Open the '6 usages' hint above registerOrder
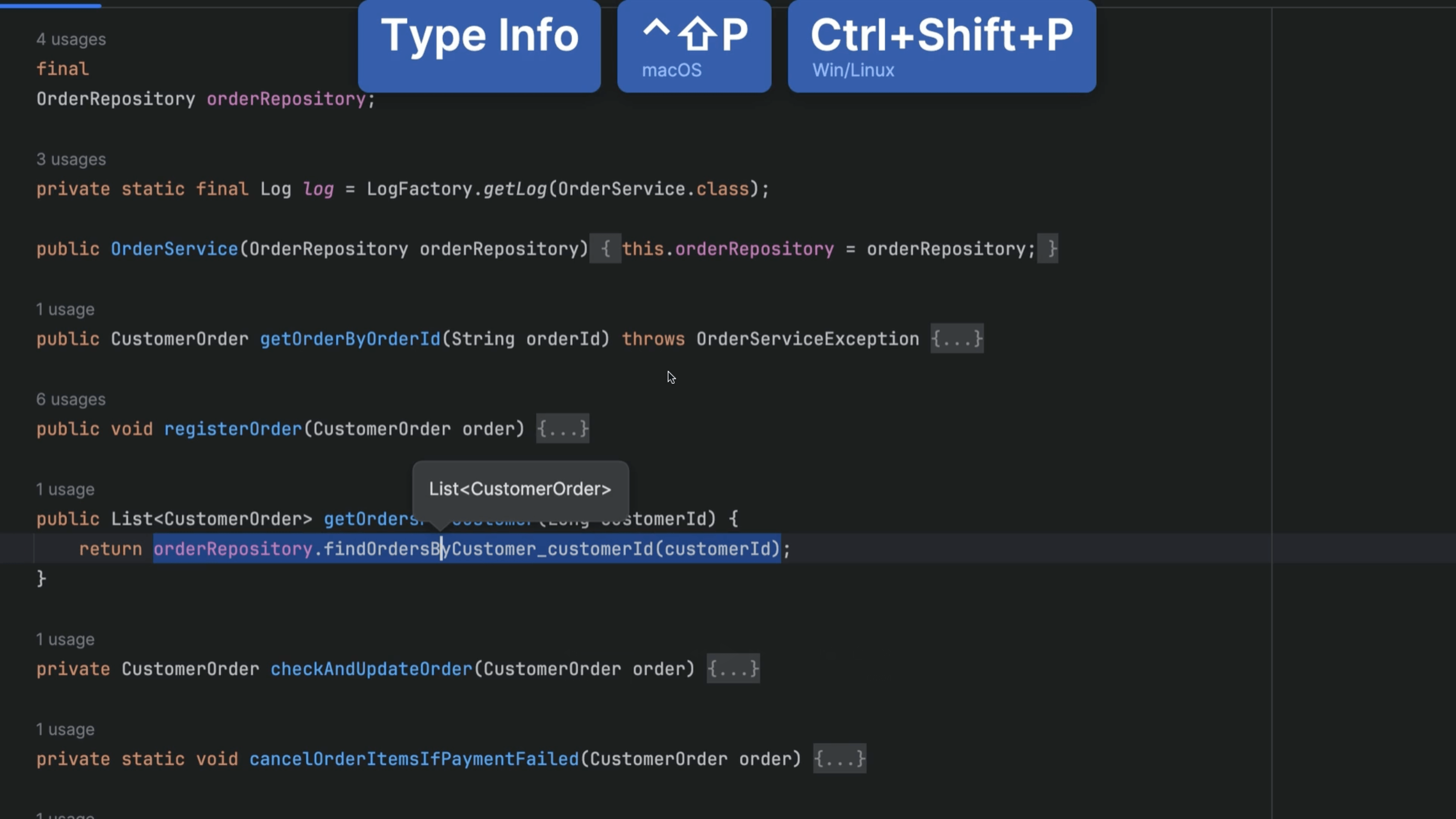This screenshot has height=819, width=1456. pyautogui.click(x=71, y=400)
